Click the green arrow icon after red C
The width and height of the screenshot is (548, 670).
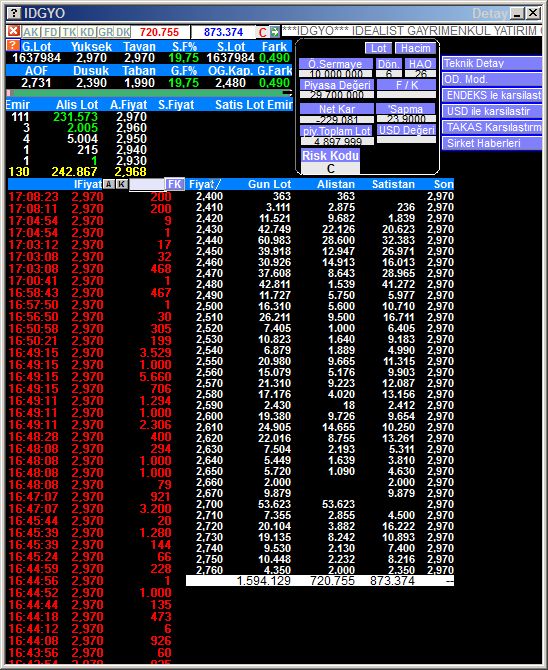click(275, 32)
